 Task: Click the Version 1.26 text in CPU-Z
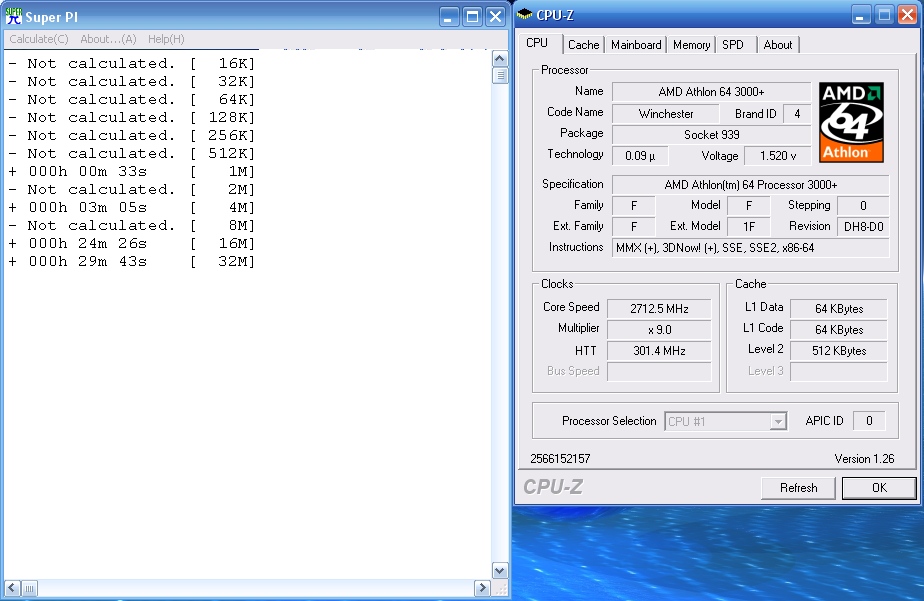864,458
